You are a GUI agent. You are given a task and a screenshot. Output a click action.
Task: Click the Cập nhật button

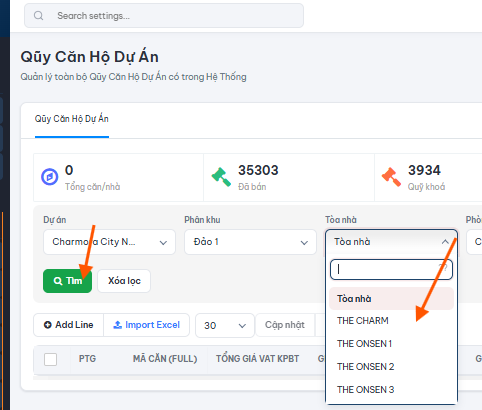(x=285, y=325)
